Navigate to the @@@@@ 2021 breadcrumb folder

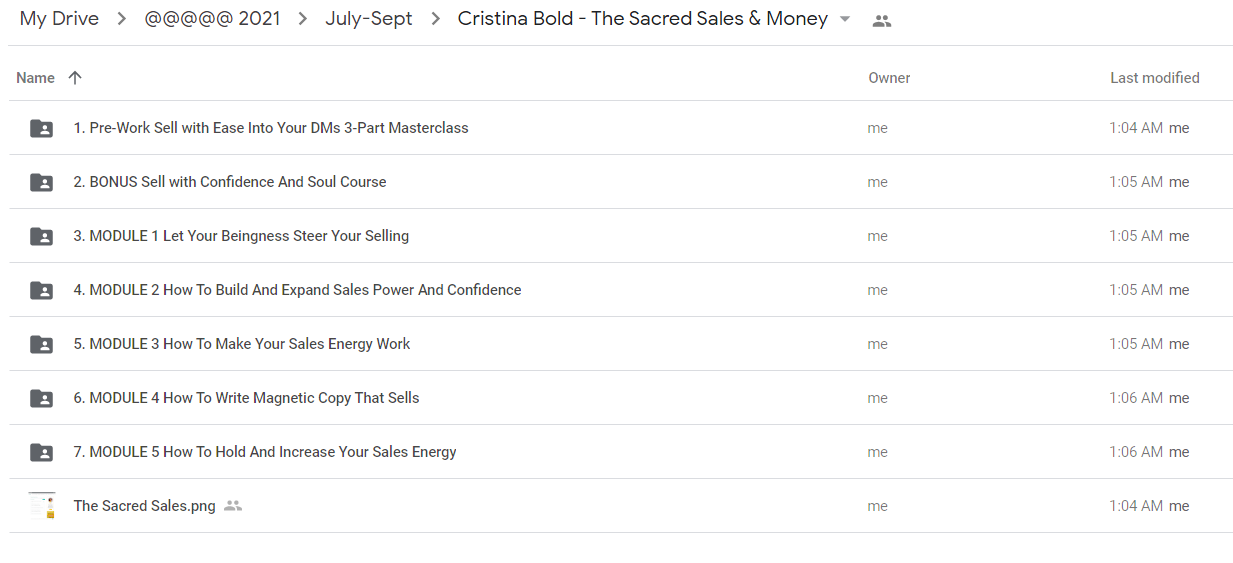(212, 19)
